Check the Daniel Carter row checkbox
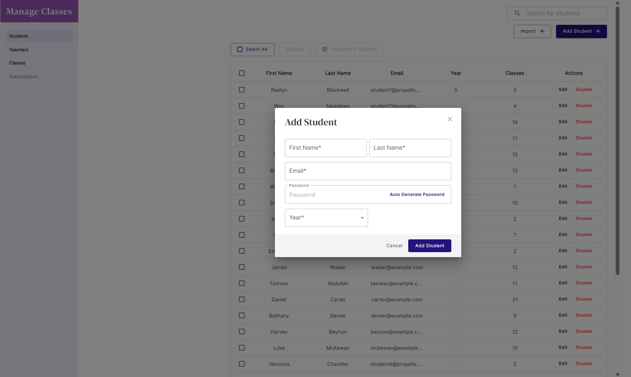 tap(241, 299)
